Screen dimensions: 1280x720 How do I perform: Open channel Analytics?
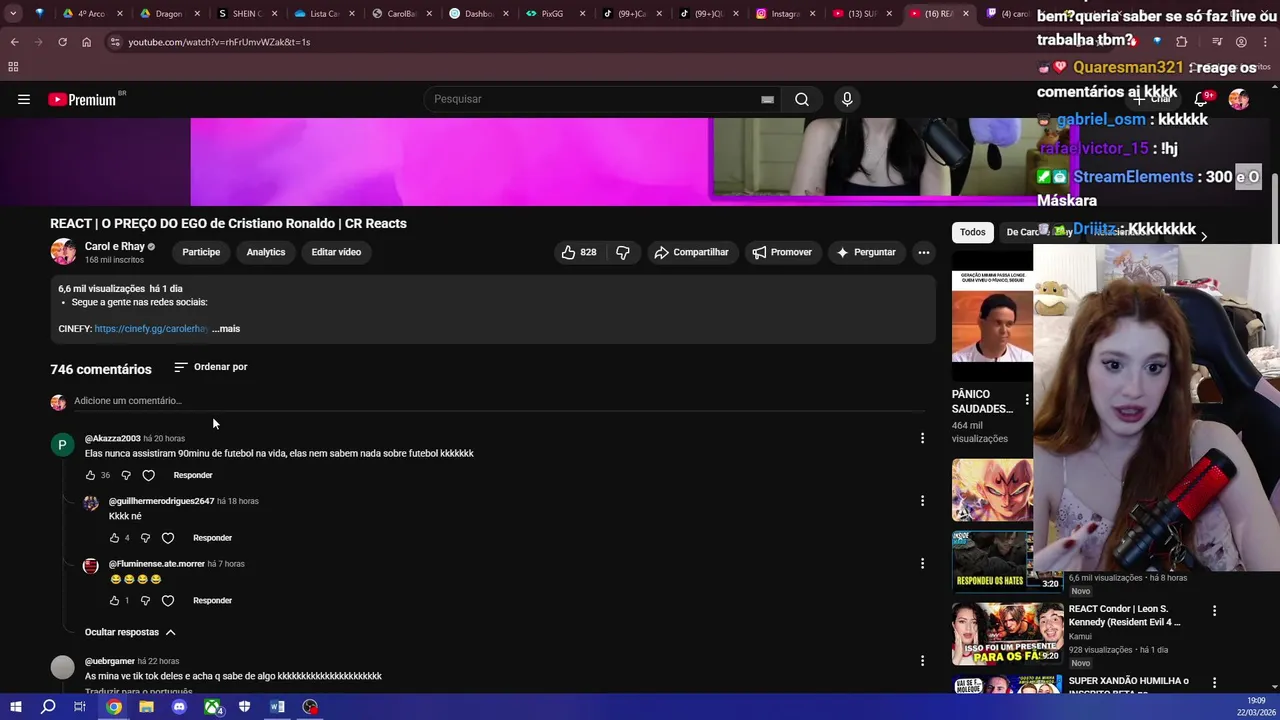[266, 252]
